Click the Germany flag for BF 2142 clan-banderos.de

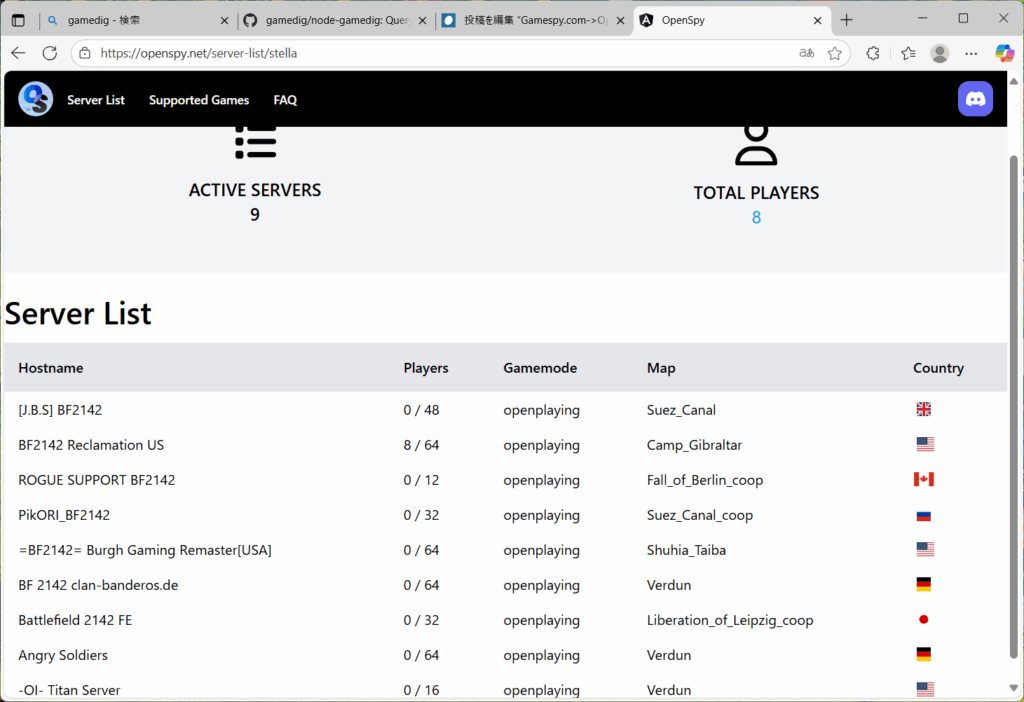(x=923, y=585)
